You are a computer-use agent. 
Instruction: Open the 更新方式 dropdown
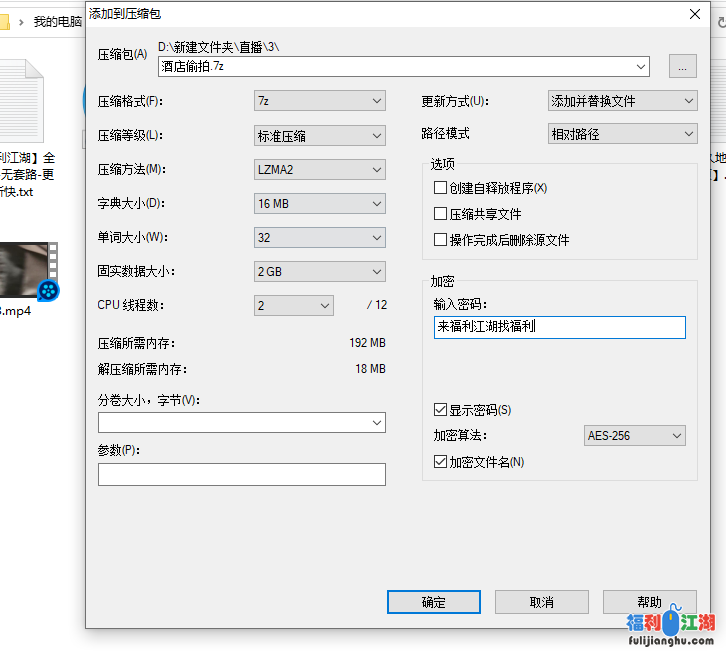tap(622, 101)
